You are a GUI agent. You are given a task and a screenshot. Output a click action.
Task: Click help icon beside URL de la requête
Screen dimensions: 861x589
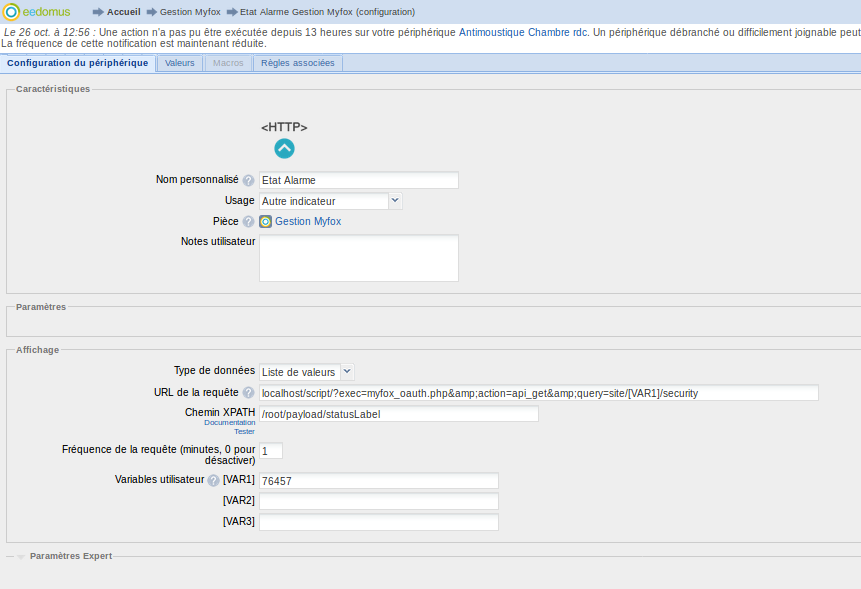point(248,393)
